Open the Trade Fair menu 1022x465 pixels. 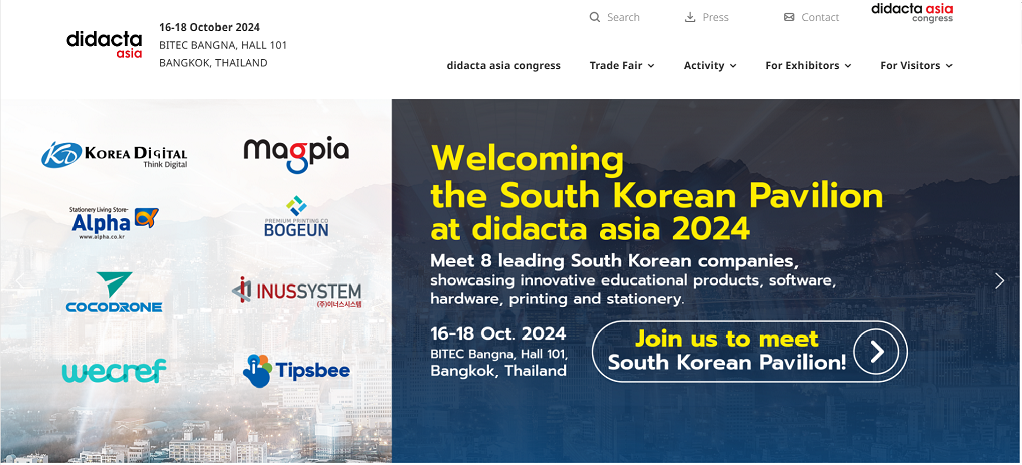616,65
